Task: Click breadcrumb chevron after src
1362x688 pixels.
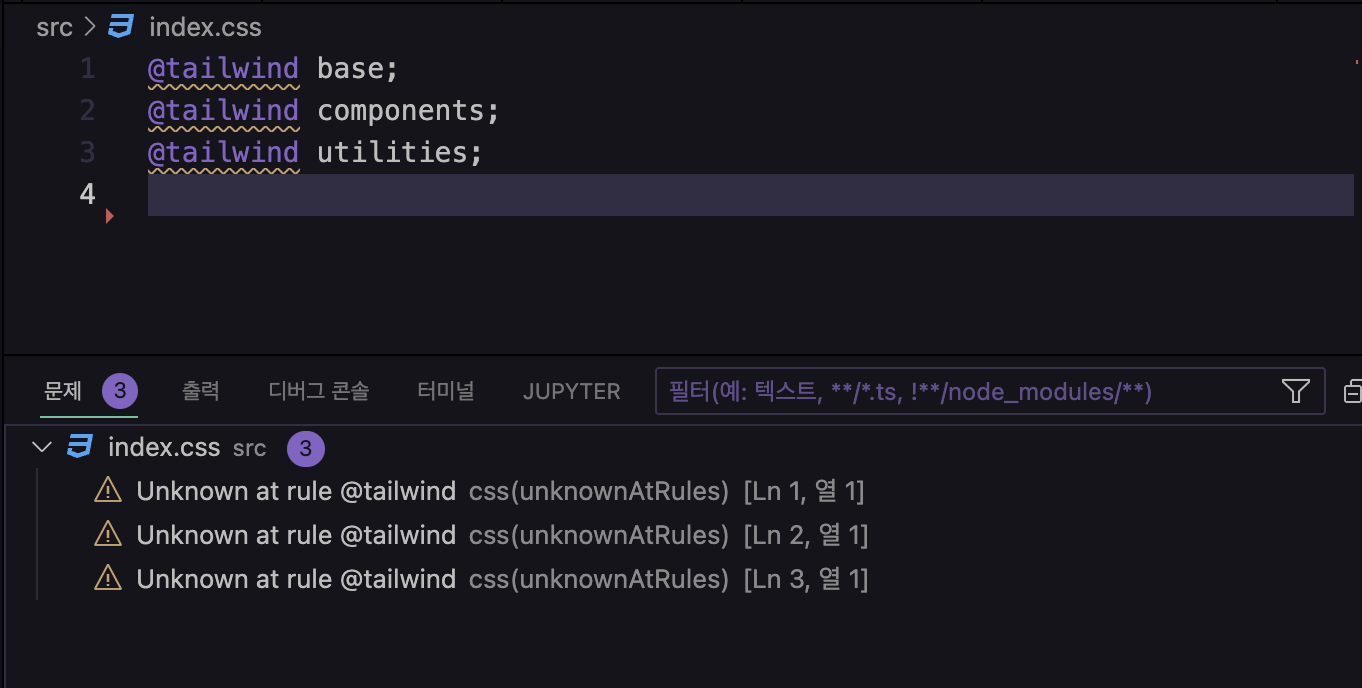Action: (90, 27)
